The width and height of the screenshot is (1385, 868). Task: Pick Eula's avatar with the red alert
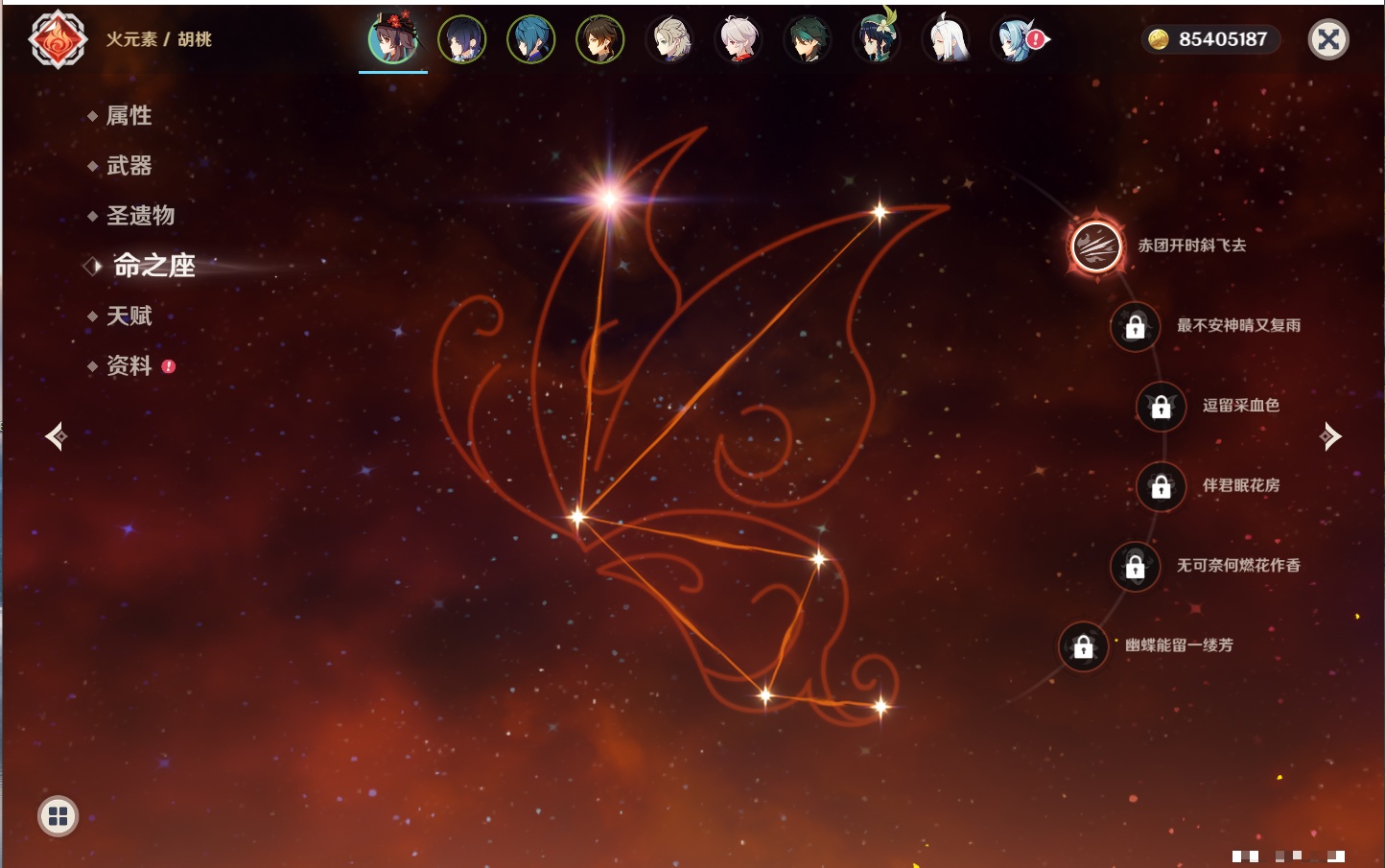[1017, 39]
